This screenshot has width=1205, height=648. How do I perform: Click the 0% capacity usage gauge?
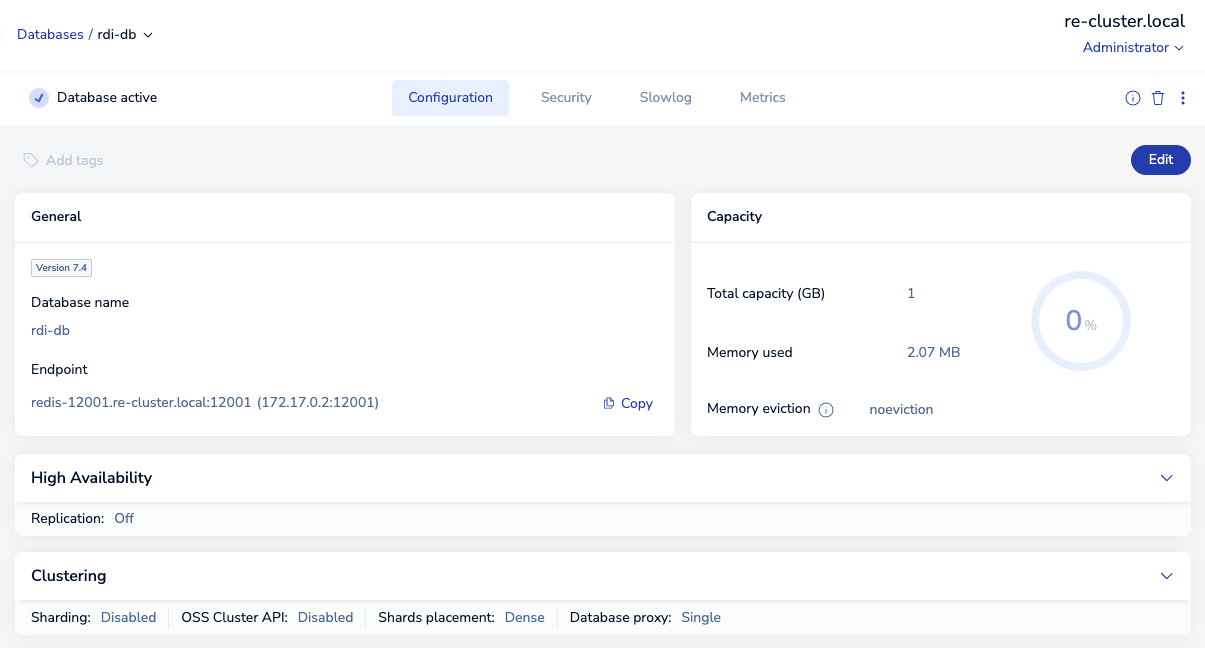pyautogui.click(x=1081, y=321)
